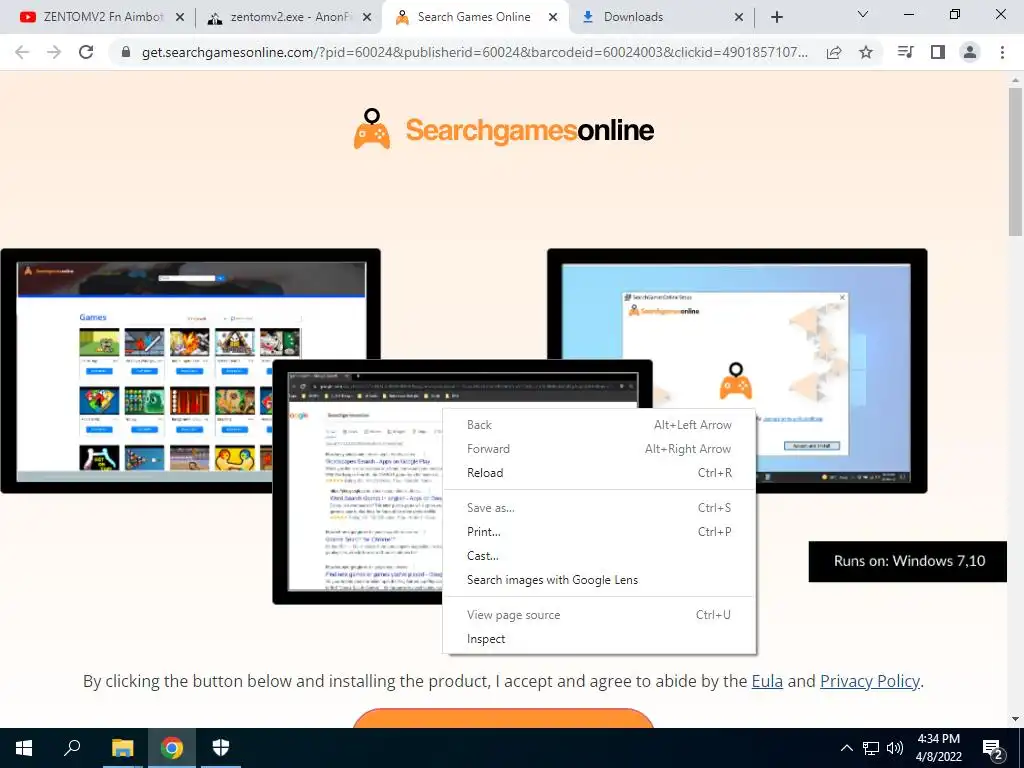Open Windows Security shield in taskbar

221,748
